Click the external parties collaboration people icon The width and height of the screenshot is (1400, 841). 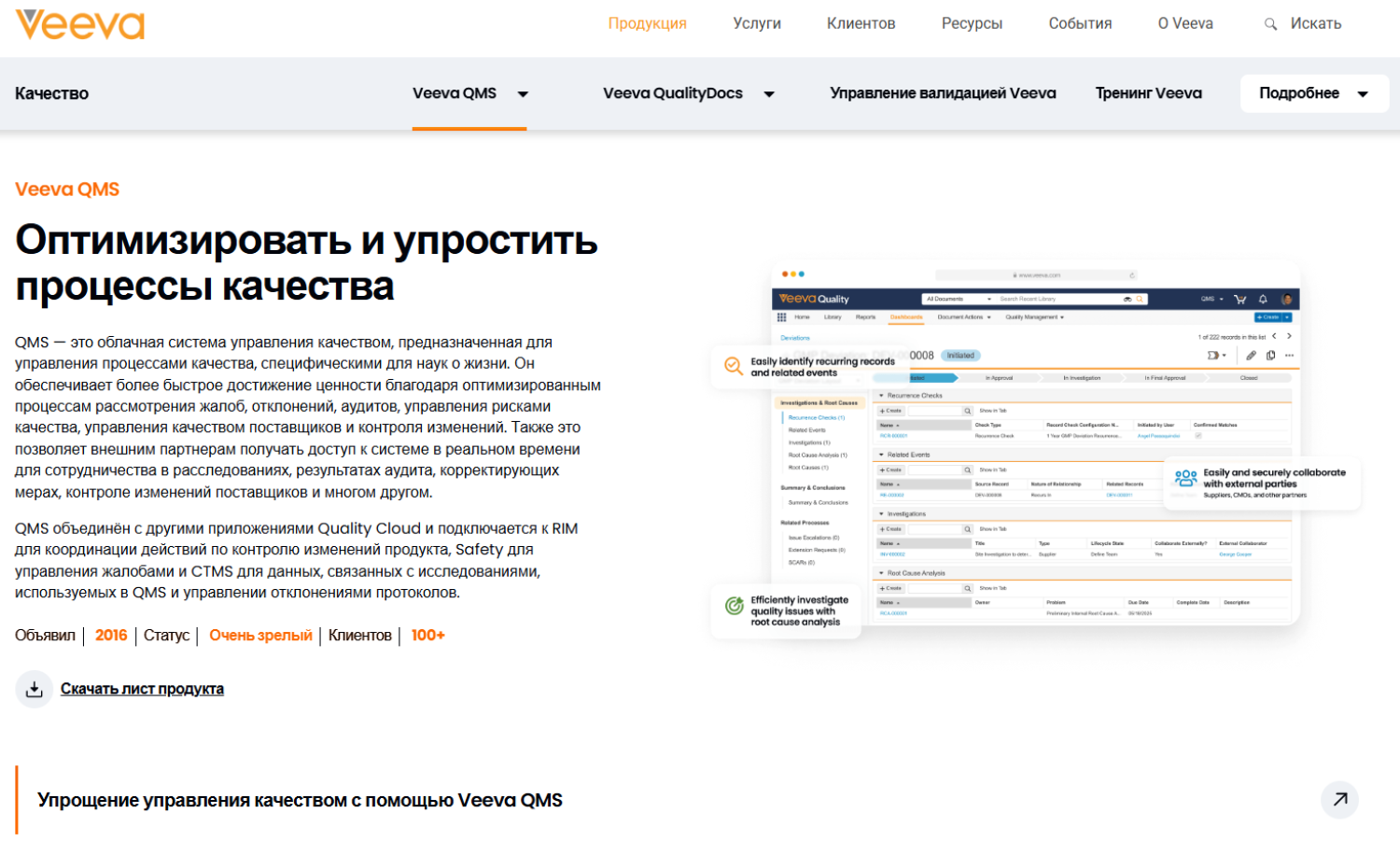click(x=1185, y=479)
